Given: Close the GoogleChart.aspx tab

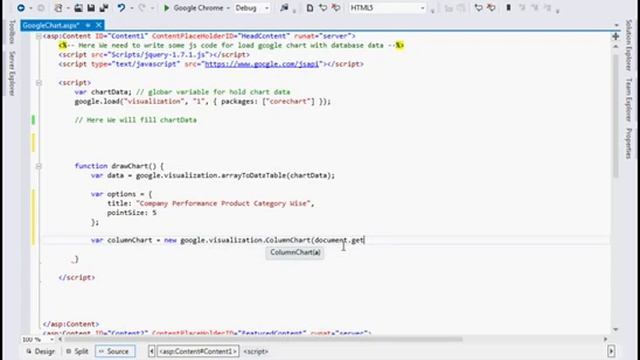Looking at the screenshot, I should pos(98,25).
